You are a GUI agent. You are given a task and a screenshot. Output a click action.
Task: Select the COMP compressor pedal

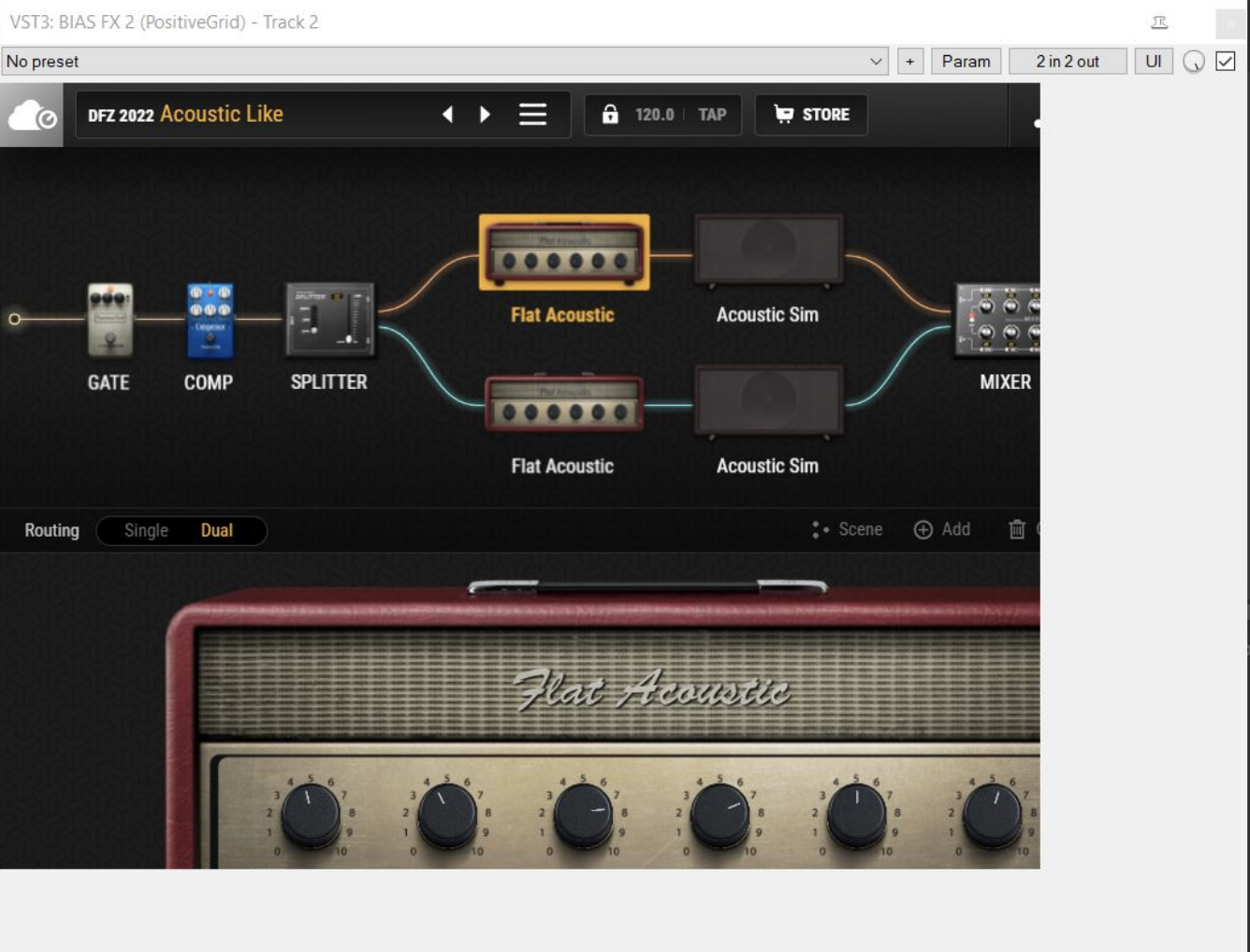coord(208,318)
